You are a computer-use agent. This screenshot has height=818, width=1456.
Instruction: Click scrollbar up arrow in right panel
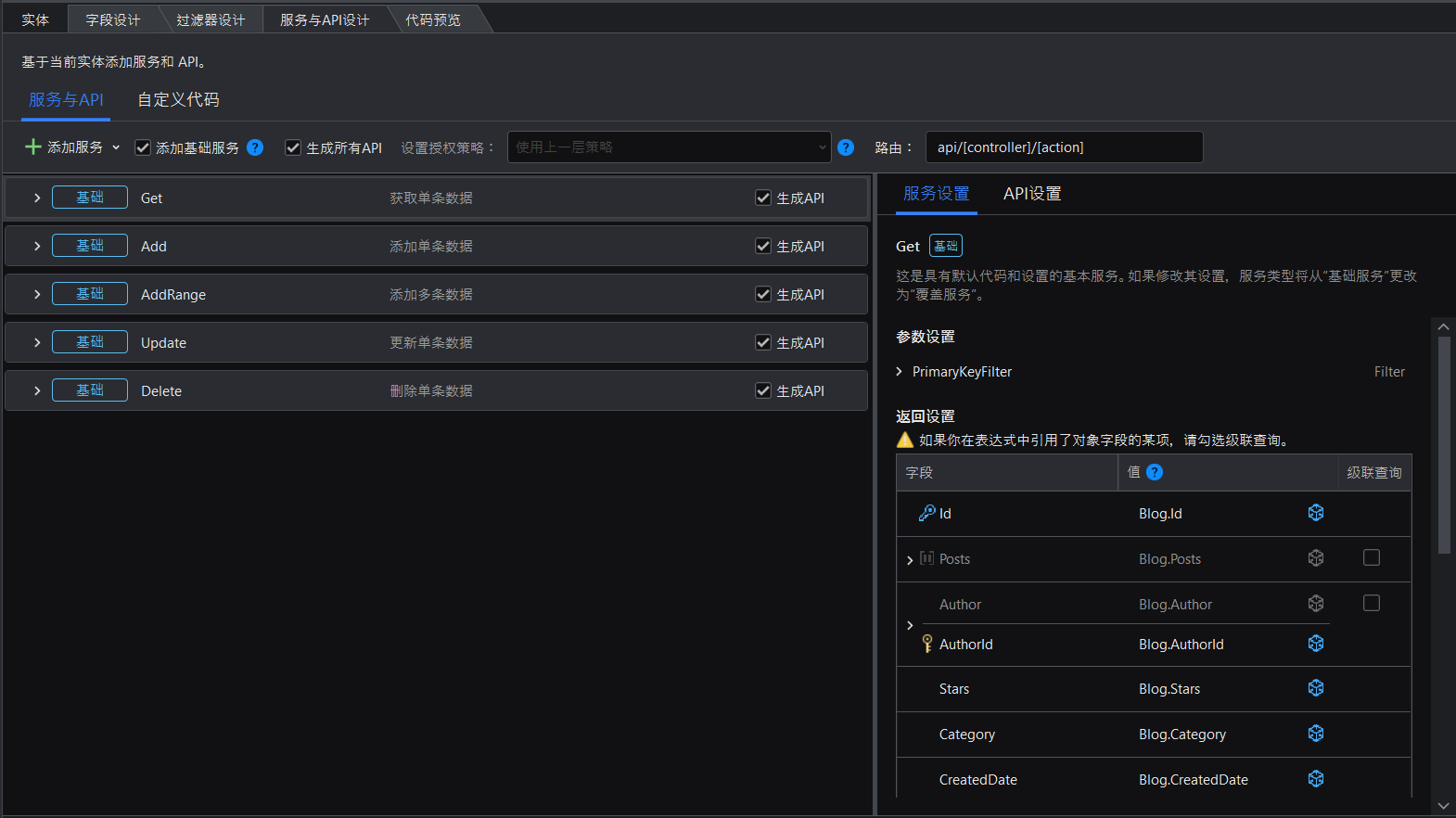(x=1444, y=326)
